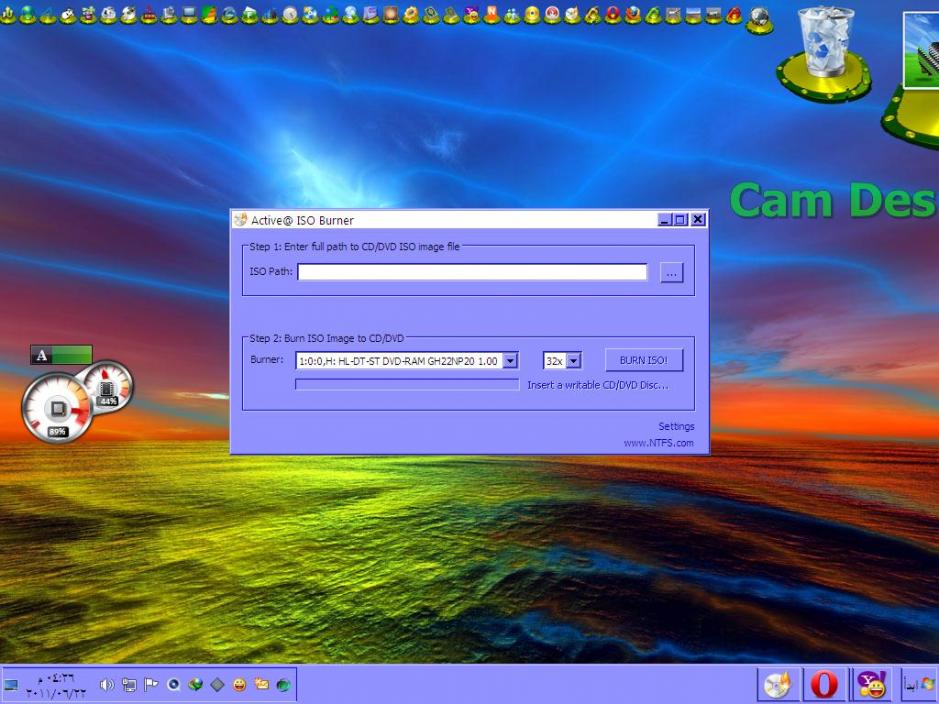Click the volume speaker tray icon

(x=107, y=685)
